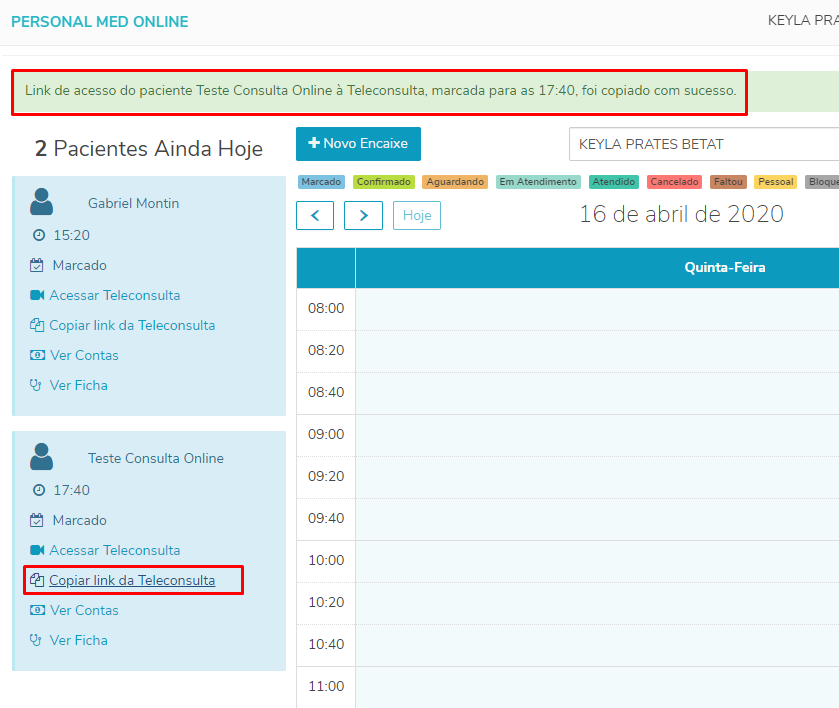The image size is (839, 708).
Task: Click calendar icon in Gabriel Montin's card
Action: click(37, 265)
